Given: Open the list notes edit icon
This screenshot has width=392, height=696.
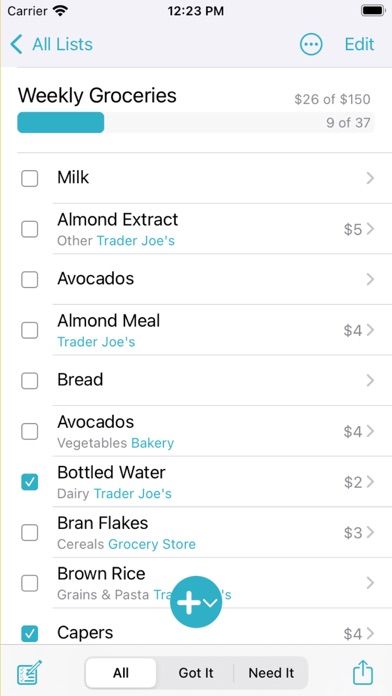Looking at the screenshot, I should point(29,673).
